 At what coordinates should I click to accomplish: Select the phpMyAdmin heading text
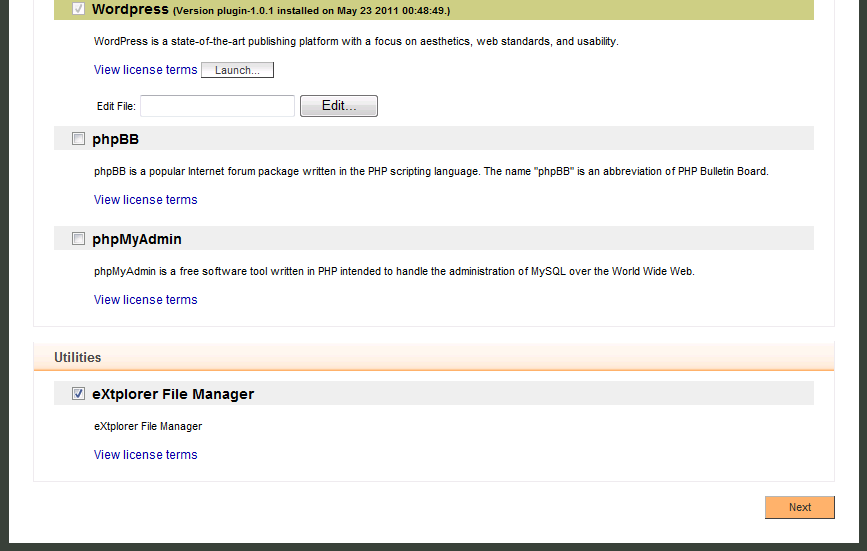[137, 239]
